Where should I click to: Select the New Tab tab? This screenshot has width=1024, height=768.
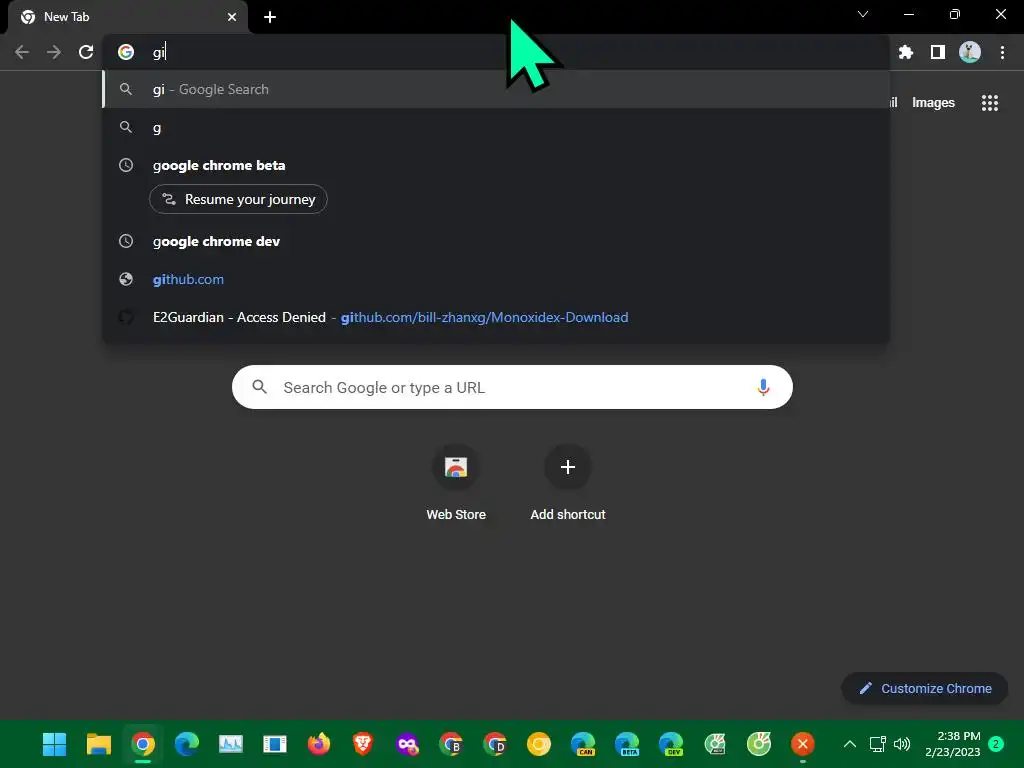127,17
